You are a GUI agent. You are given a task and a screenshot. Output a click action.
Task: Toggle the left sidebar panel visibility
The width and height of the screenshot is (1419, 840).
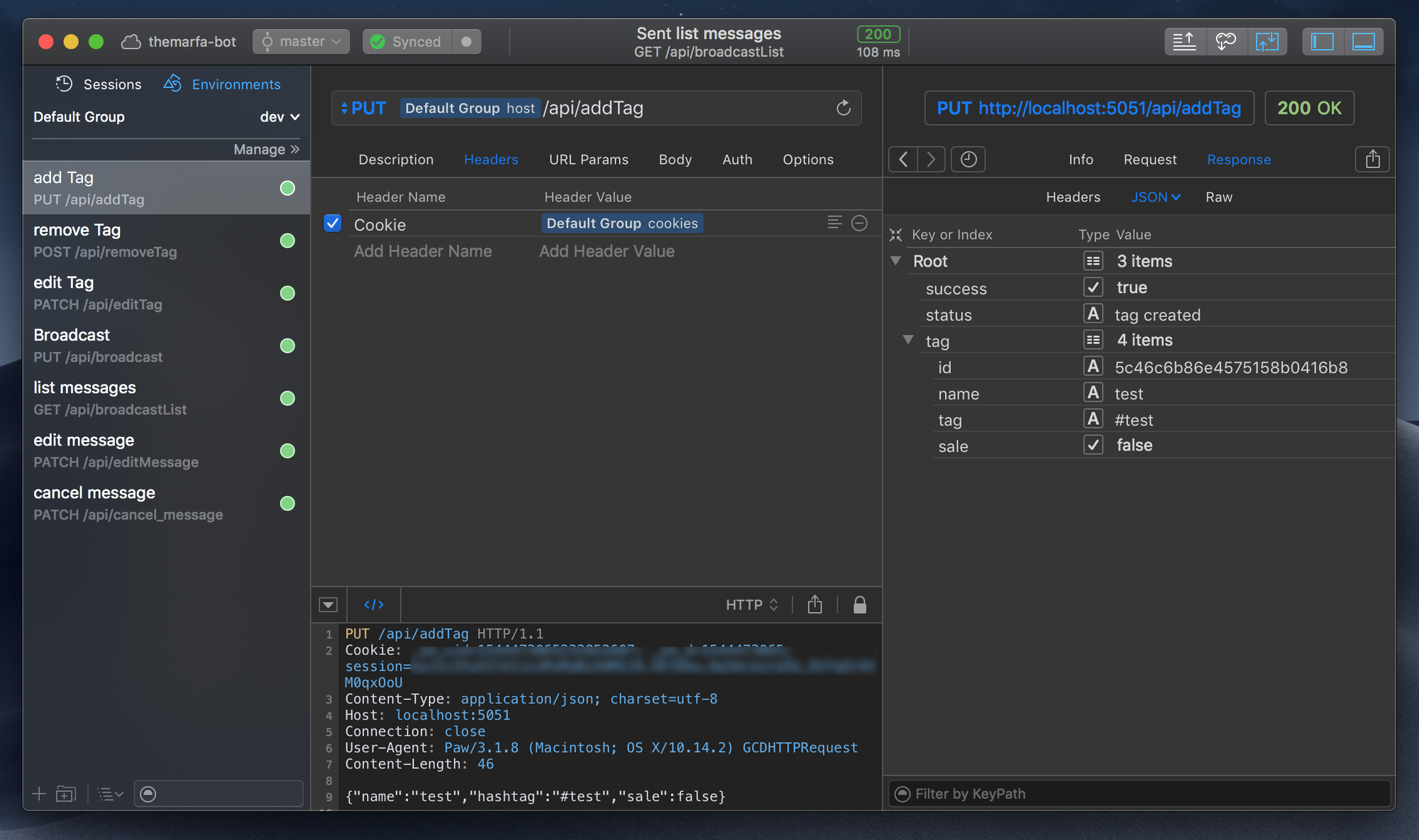point(1323,42)
